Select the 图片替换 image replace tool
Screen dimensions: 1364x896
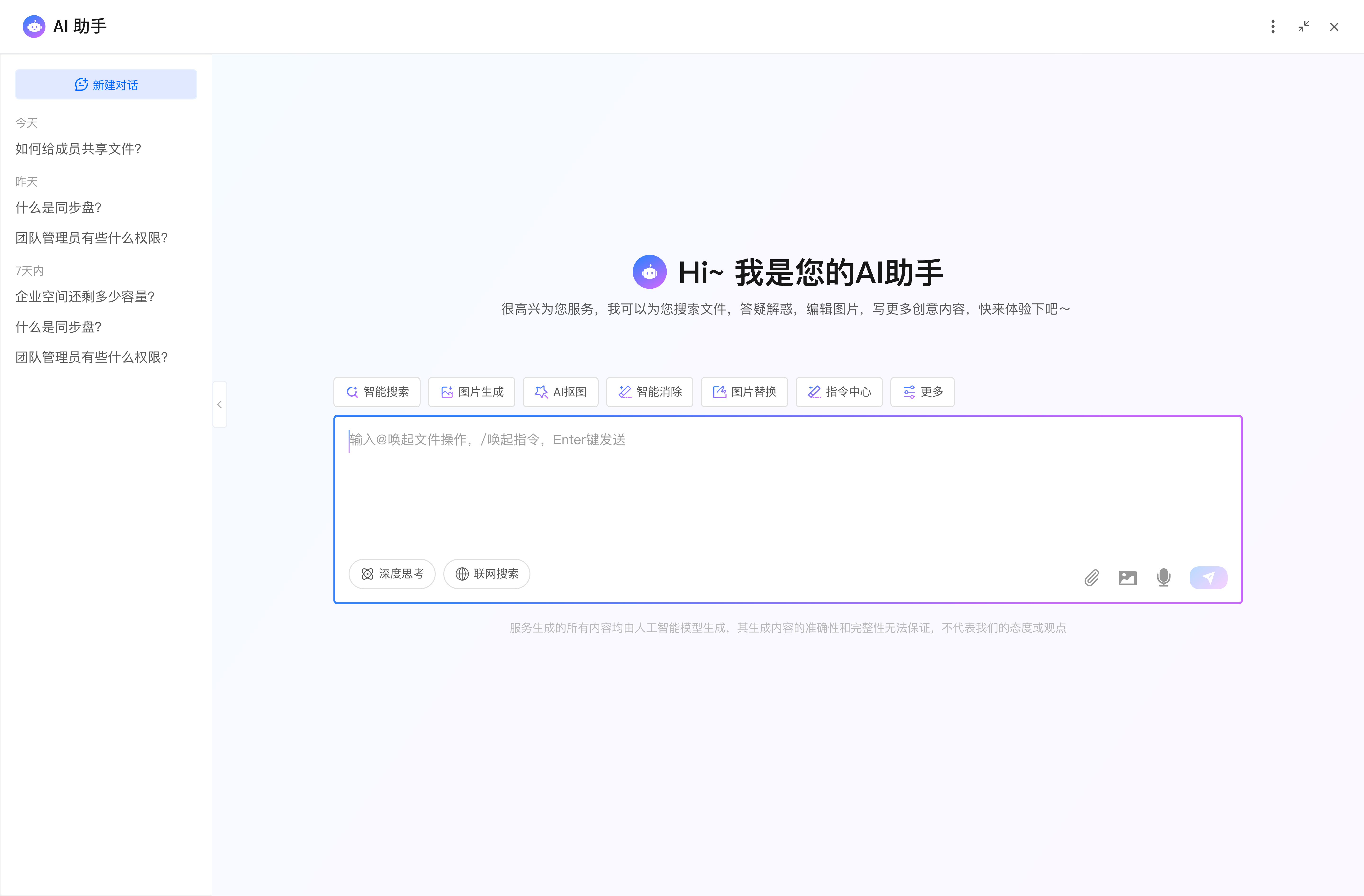click(x=744, y=392)
